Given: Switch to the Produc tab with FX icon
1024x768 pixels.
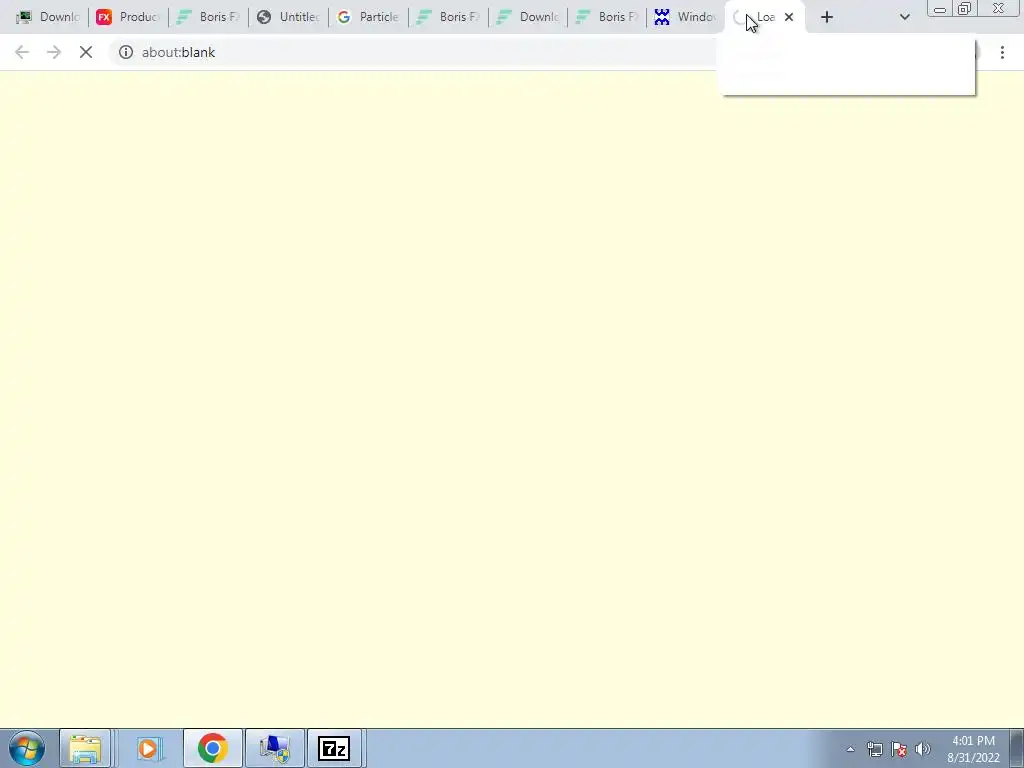Looking at the screenshot, I should (128, 17).
